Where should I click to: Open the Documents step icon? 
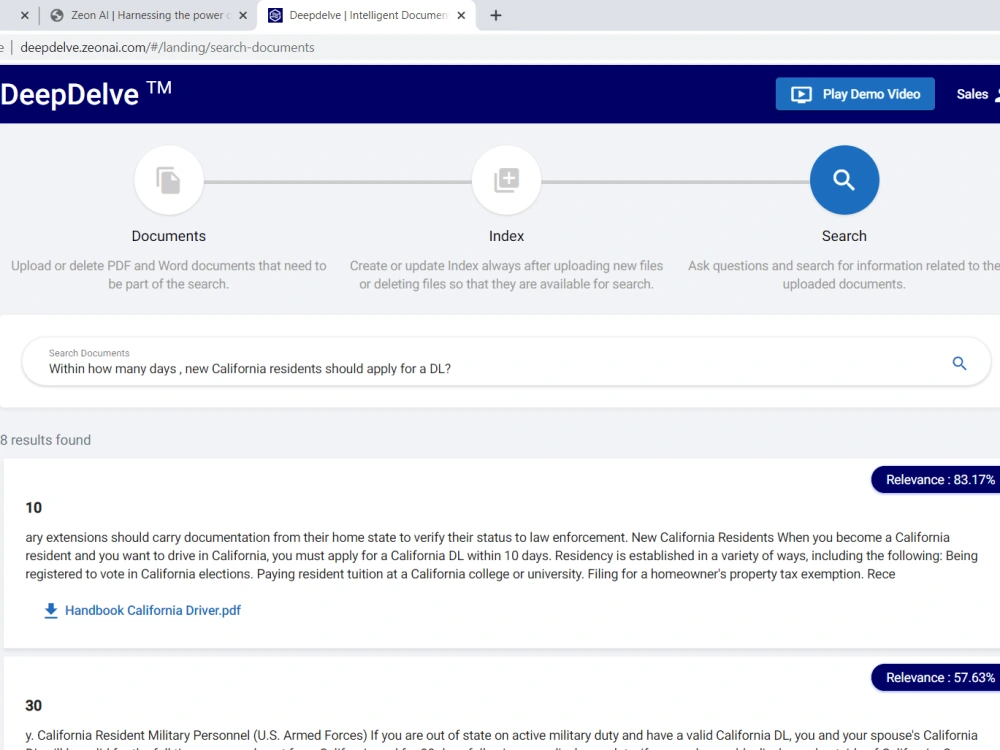(x=168, y=180)
